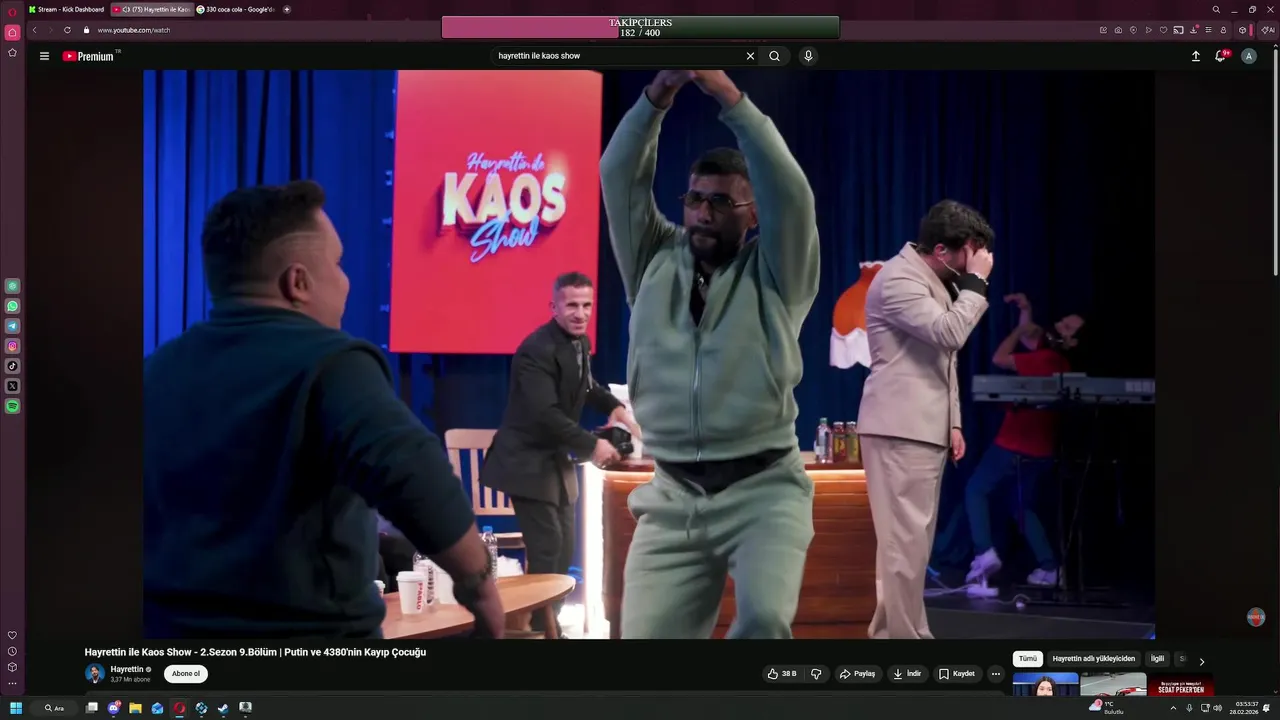The image size is (1280, 720).
Task: Open the Hayrettin channel avatar
Action: [x=95, y=674]
